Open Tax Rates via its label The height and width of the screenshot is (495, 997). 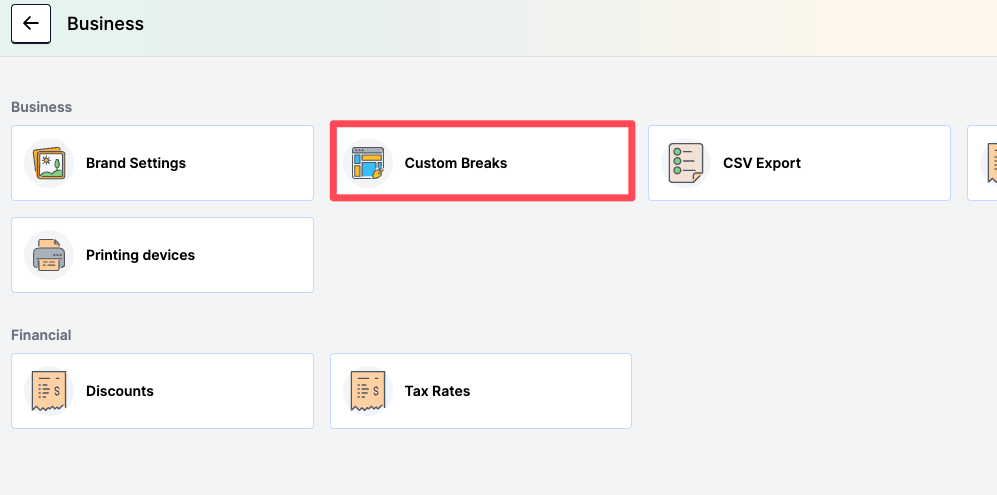[x=437, y=391]
